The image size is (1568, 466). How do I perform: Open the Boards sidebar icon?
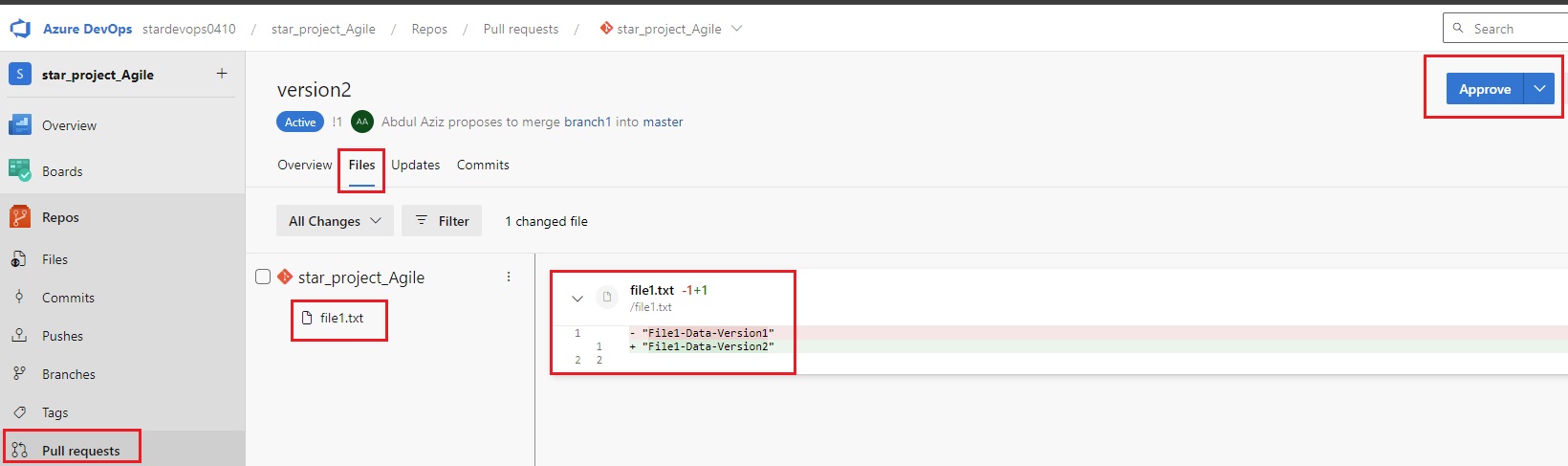pyautogui.click(x=20, y=170)
